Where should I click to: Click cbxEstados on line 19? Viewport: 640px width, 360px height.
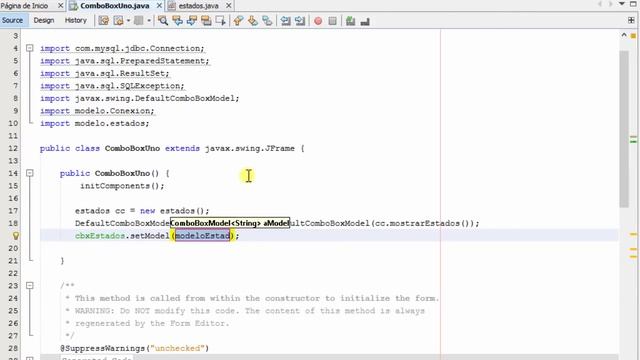tap(100, 236)
